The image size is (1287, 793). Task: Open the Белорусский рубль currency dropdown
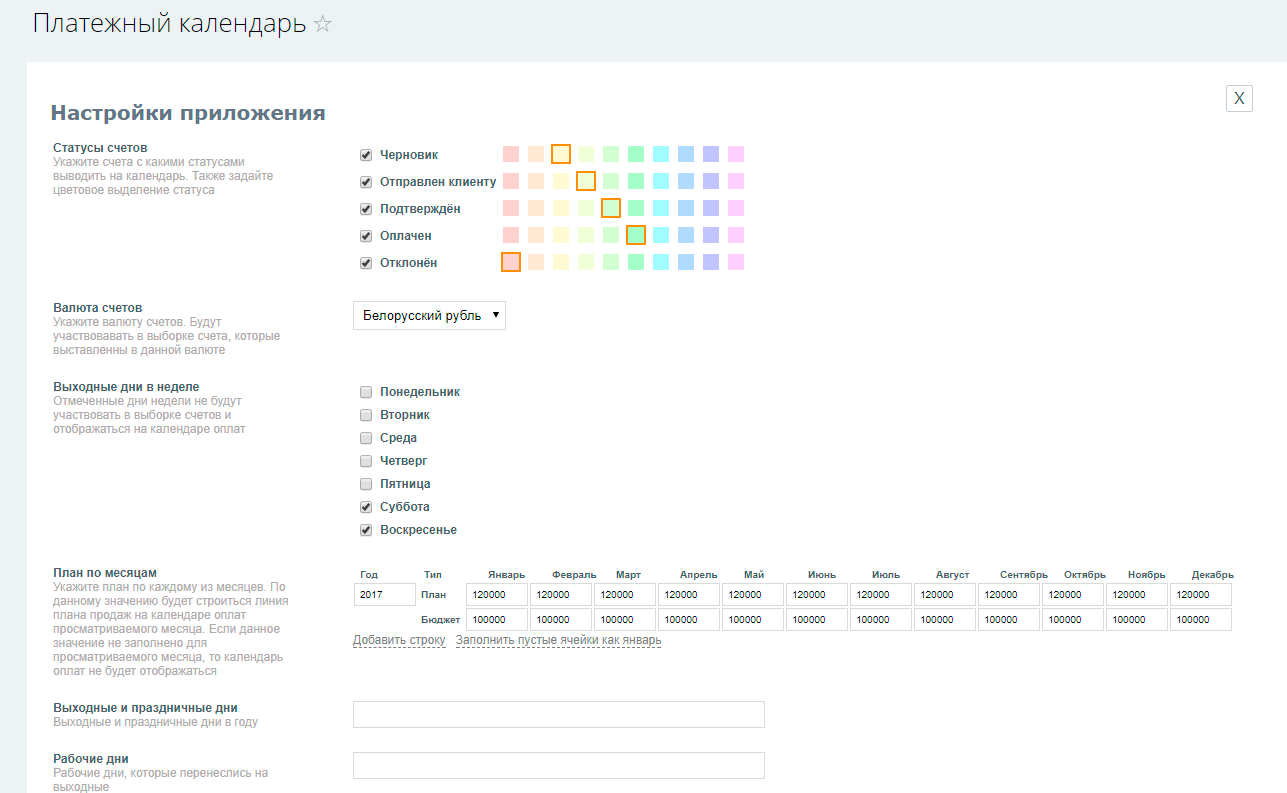[429, 316]
